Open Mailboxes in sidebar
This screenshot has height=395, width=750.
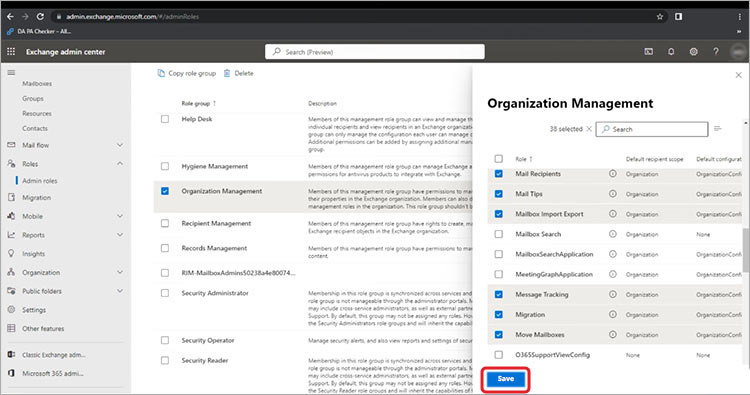[37, 84]
